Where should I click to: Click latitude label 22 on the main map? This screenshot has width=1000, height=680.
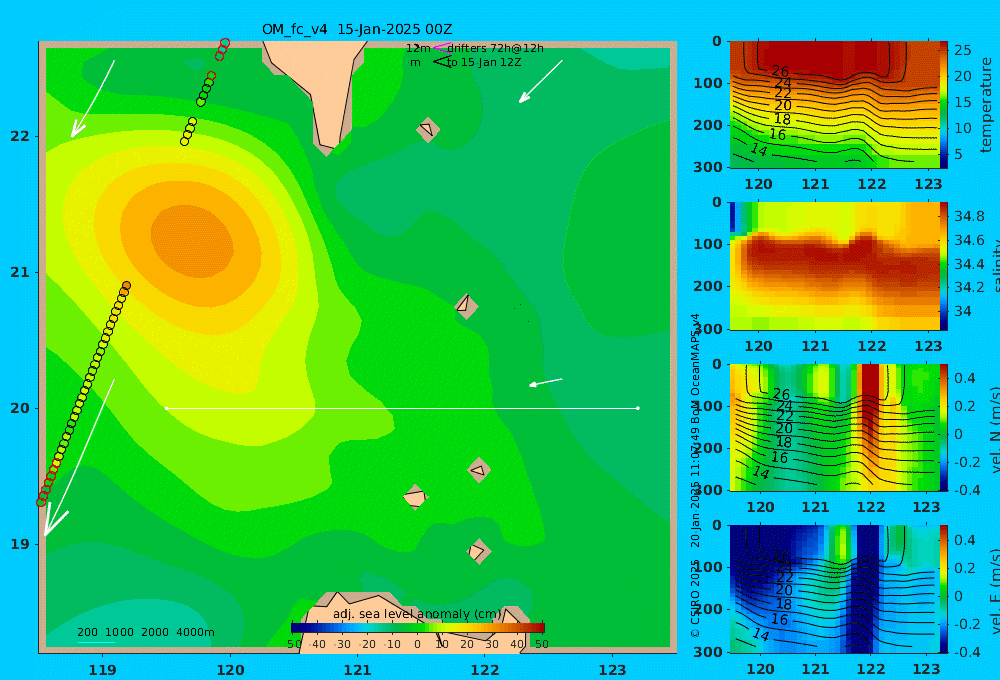20,136
